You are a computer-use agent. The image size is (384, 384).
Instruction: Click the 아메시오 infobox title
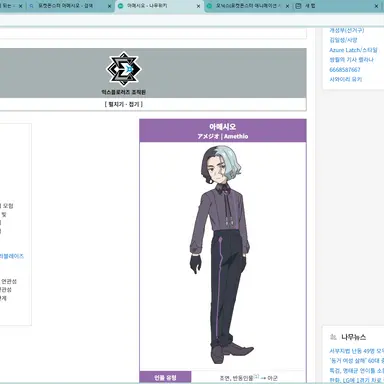tap(222, 127)
